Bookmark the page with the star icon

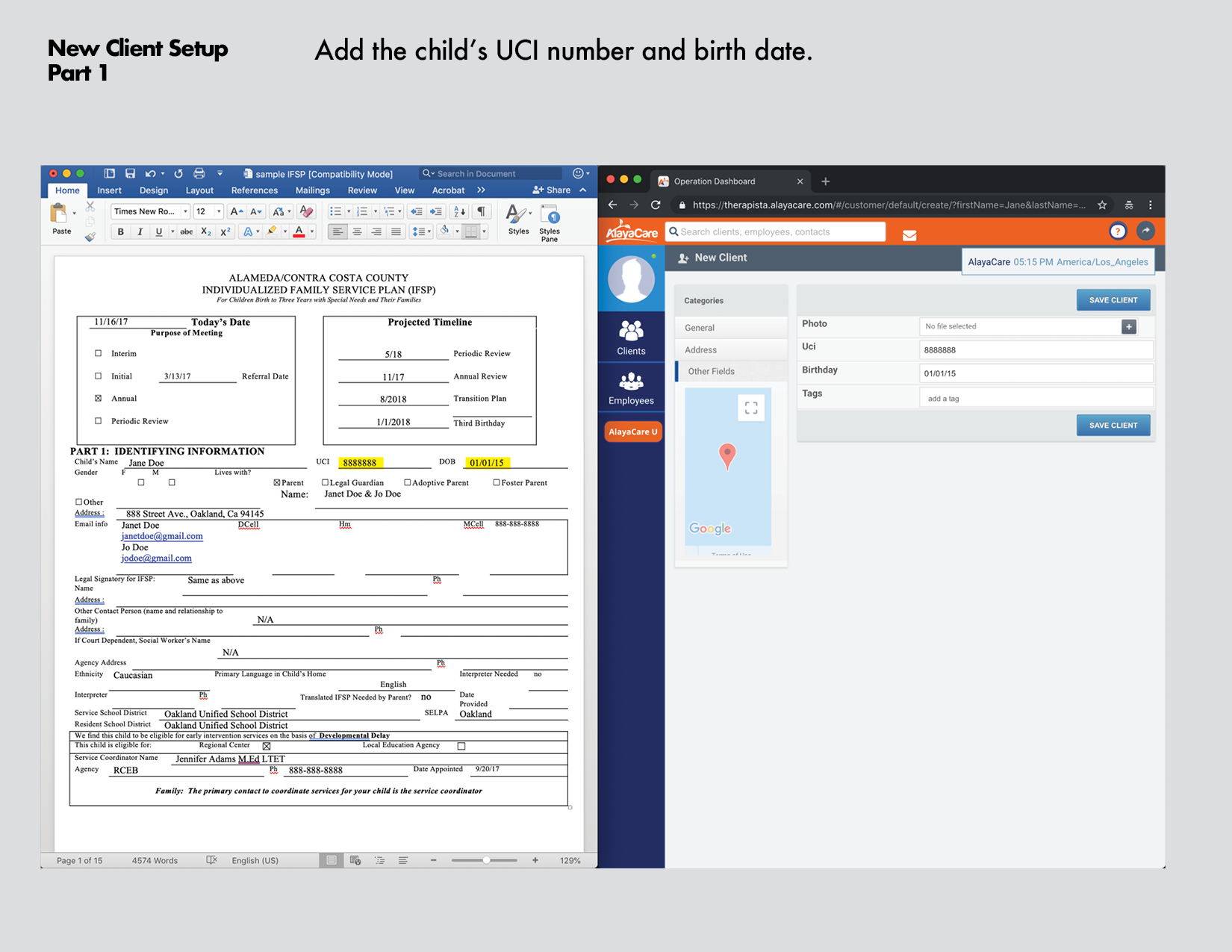click(x=1102, y=205)
